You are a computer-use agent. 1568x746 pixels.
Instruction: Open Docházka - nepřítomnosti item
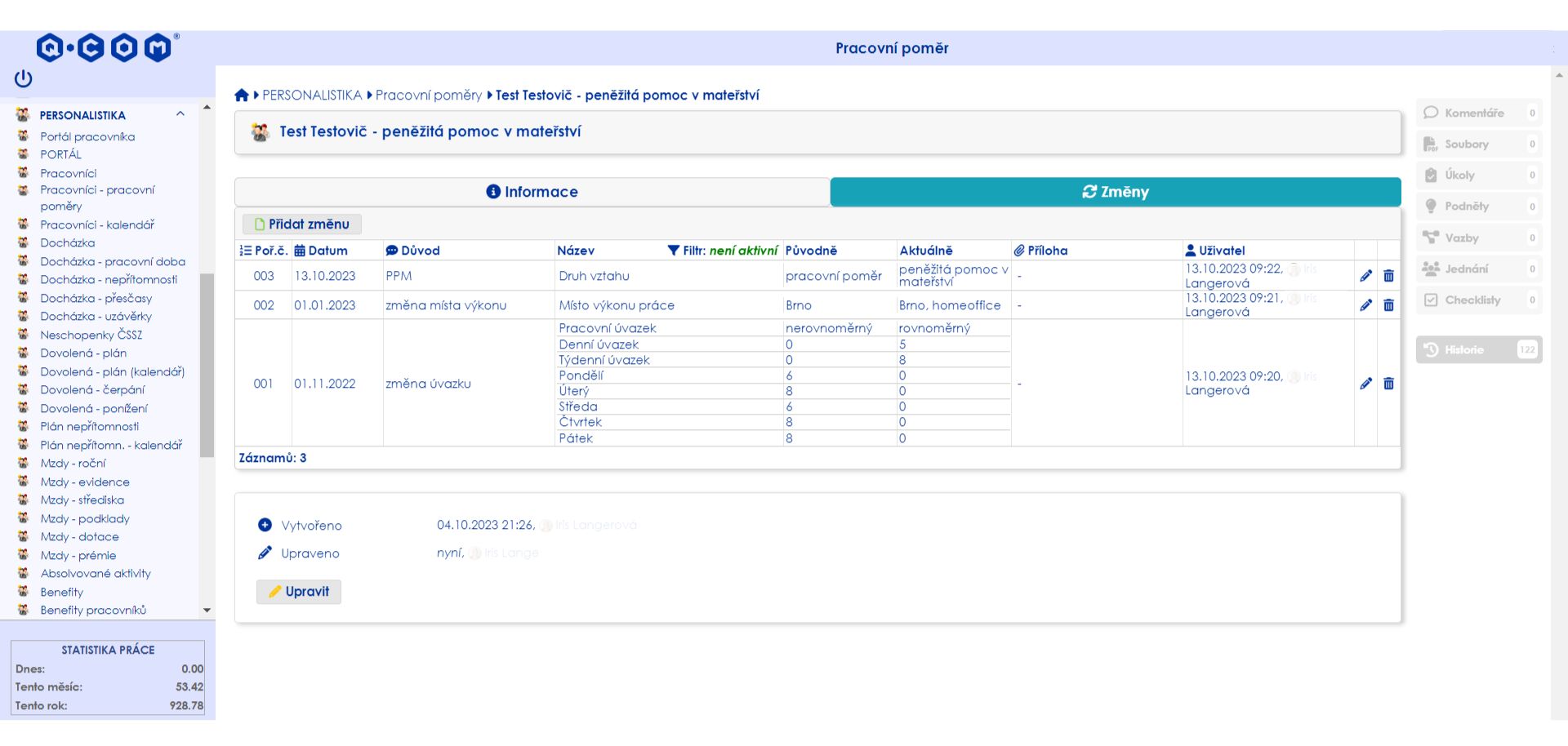tap(109, 279)
